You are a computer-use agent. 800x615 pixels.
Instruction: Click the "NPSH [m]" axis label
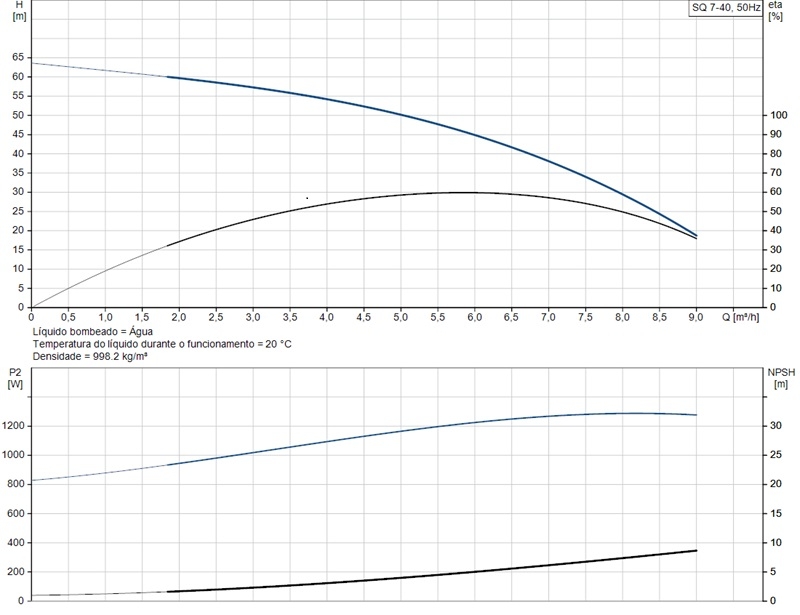[x=781, y=378]
